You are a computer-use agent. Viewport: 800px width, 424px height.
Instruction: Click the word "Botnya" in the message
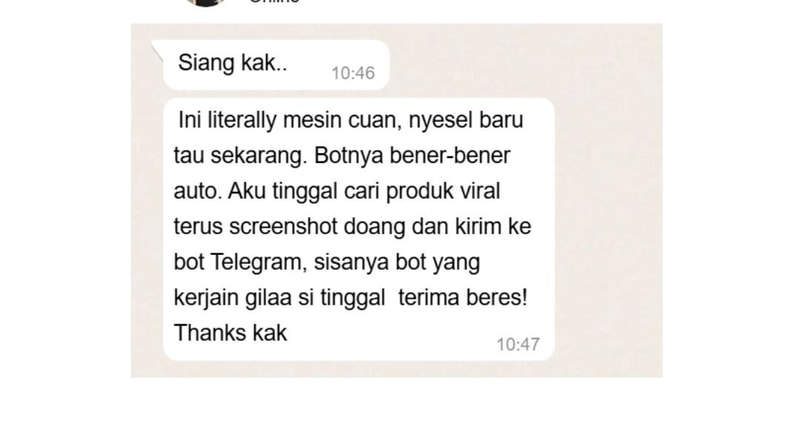[x=348, y=156]
